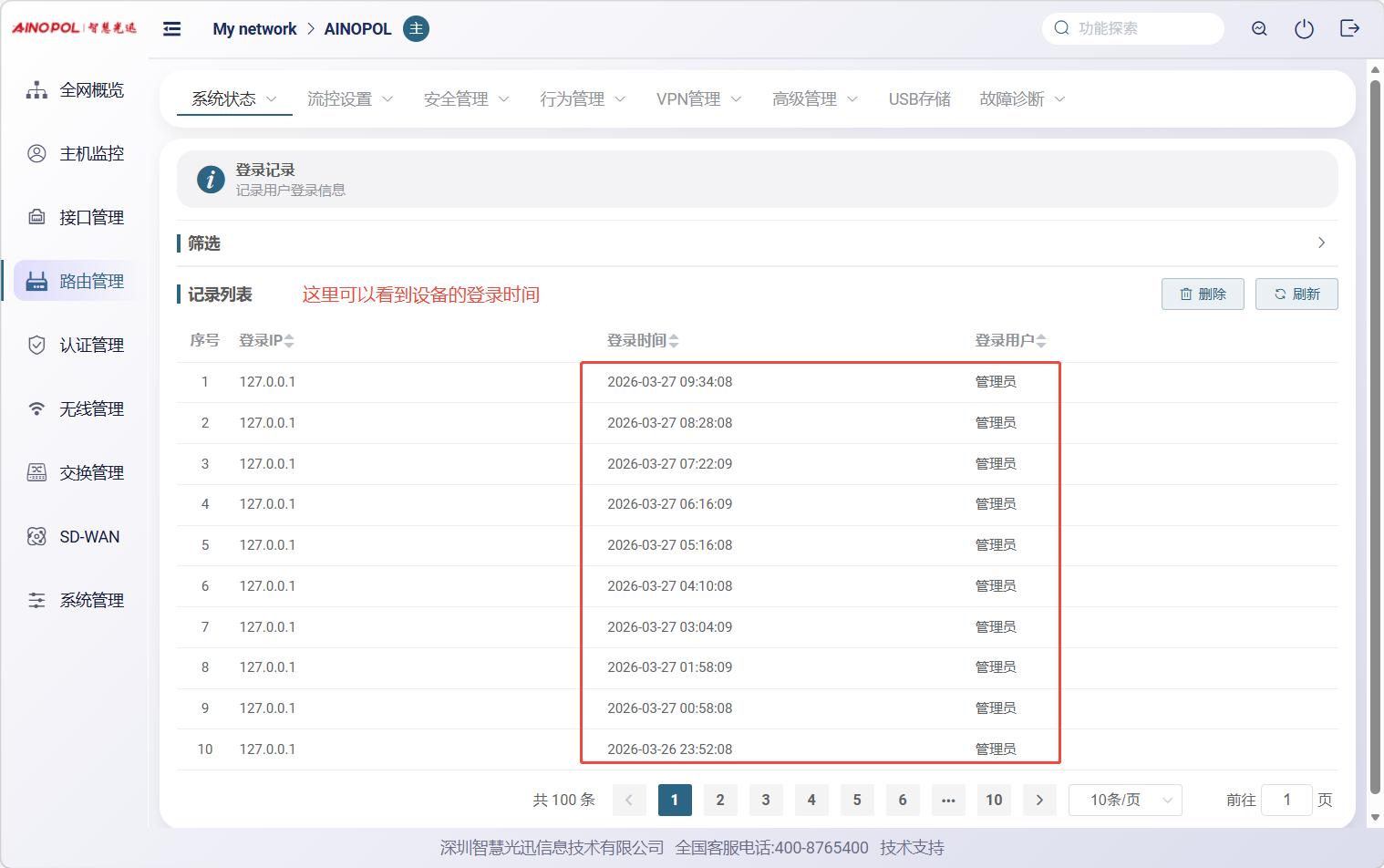Click the vertical scrollbar on the right
Image resolution: width=1384 pixels, height=868 pixels.
point(1375,438)
